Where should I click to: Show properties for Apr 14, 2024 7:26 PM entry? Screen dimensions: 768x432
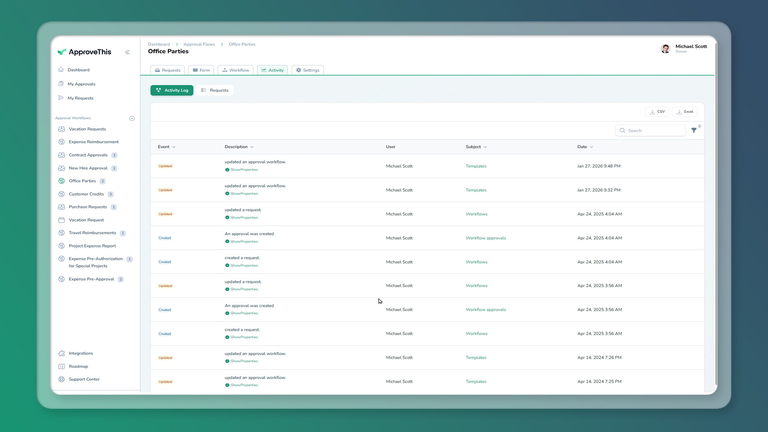tap(241, 361)
